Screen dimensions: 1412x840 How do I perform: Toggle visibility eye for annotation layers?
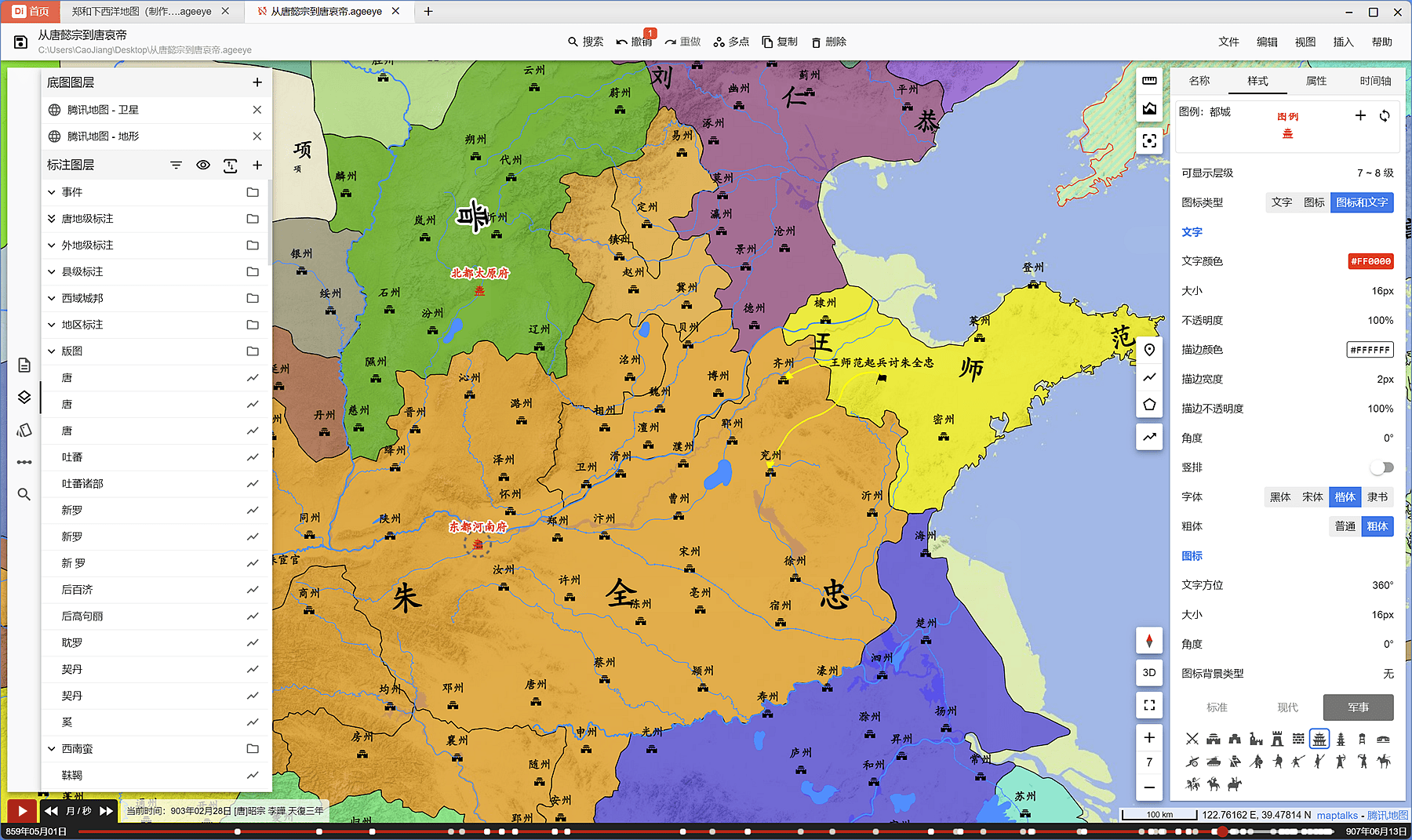pos(203,165)
